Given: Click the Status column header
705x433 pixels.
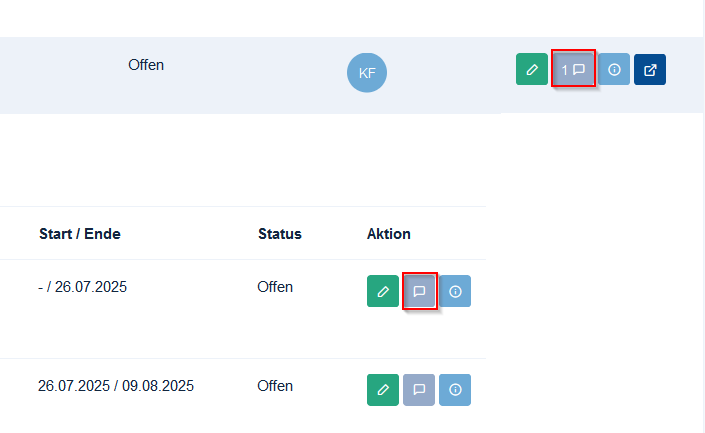Looking at the screenshot, I should point(280,234).
